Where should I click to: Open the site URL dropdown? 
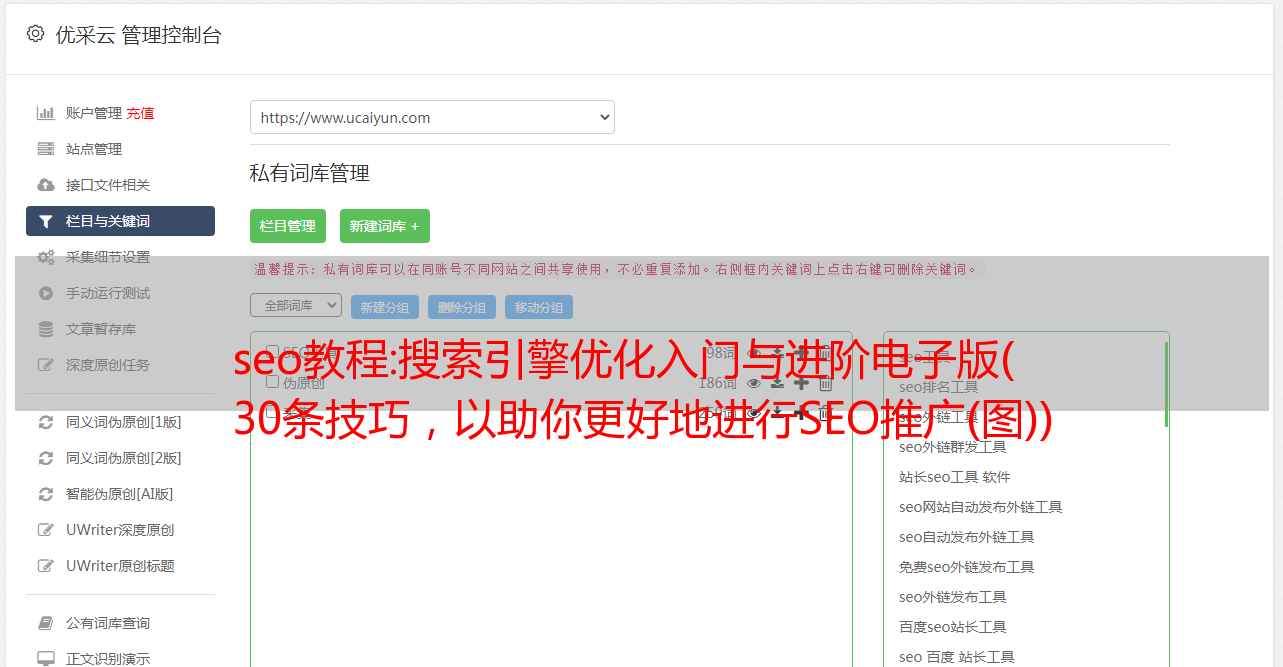click(432, 117)
